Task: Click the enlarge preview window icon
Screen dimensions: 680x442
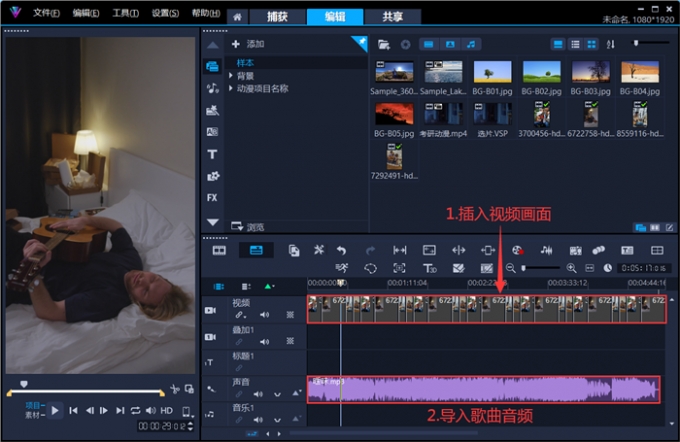Action: click(189, 389)
